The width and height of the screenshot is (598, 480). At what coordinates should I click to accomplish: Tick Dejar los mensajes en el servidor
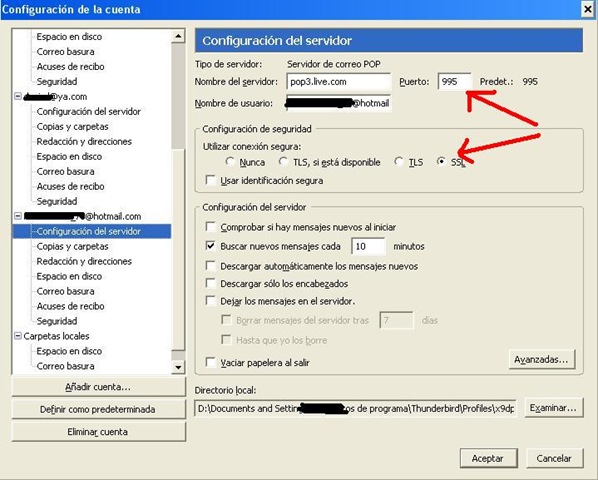(211, 301)
